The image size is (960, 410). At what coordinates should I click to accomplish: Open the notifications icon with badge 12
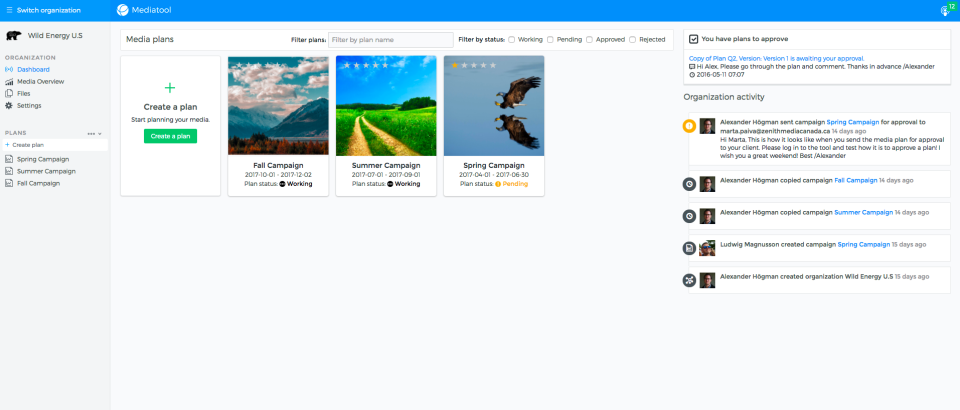click(x=945, y=10)
